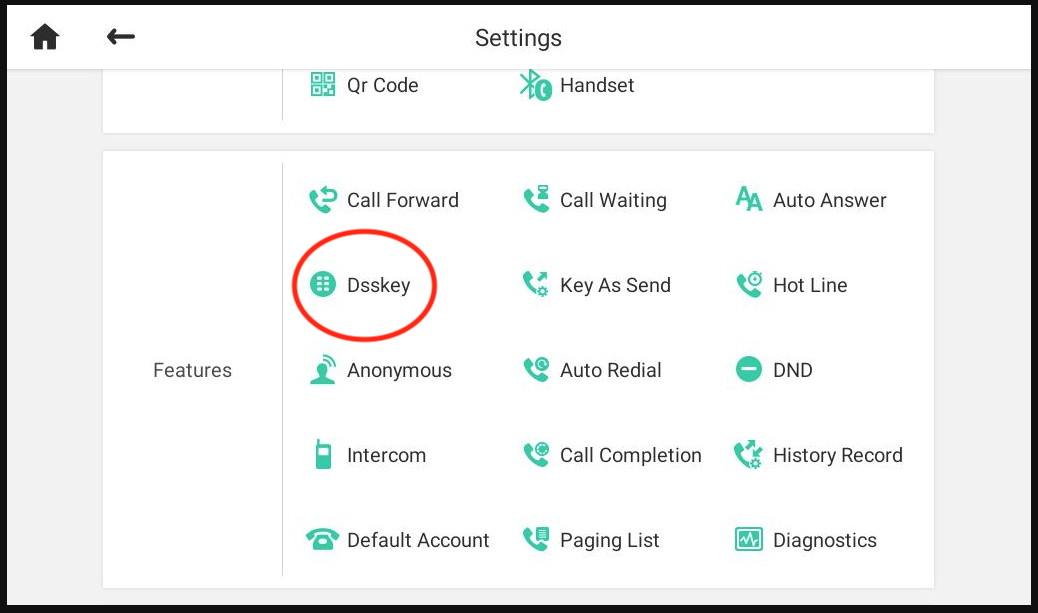Select the Hot Line icon
Image resolution: width=1038 pixels, height=613 pixels.
749,285
